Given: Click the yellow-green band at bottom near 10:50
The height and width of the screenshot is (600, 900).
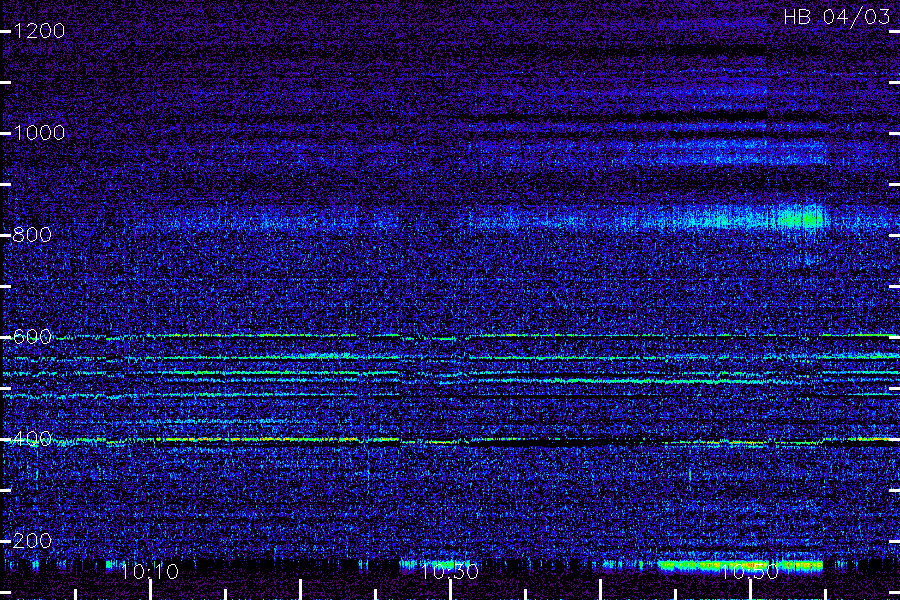Looking at the screenshot, I should coord(740,566).
